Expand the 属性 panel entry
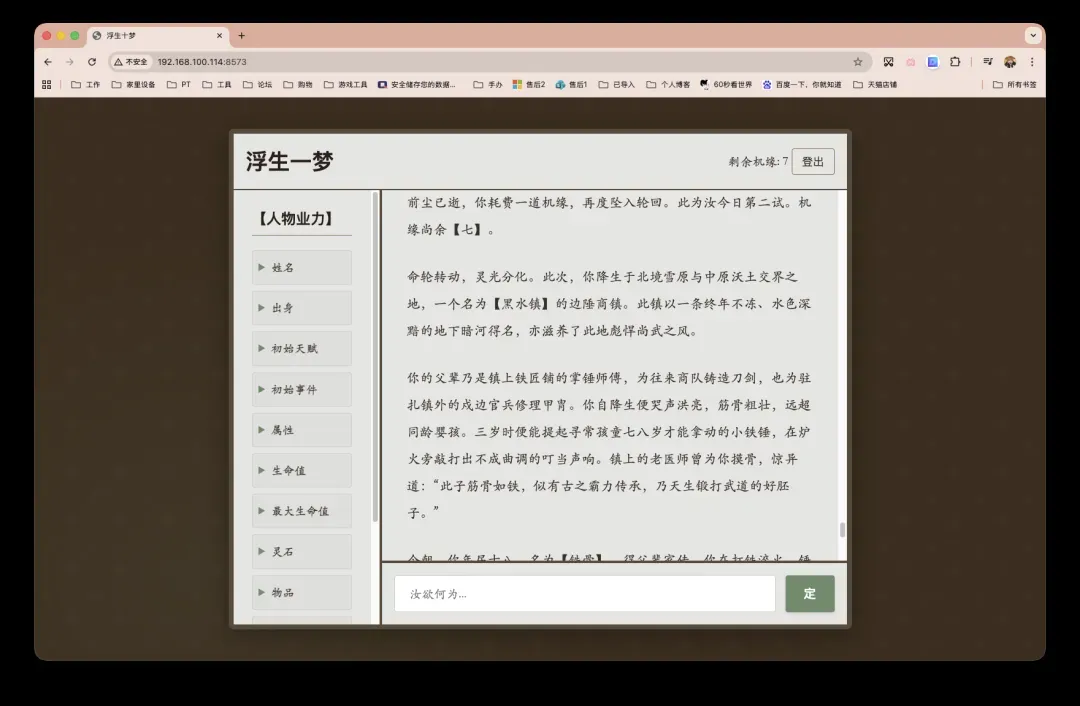 click(301, 430)
